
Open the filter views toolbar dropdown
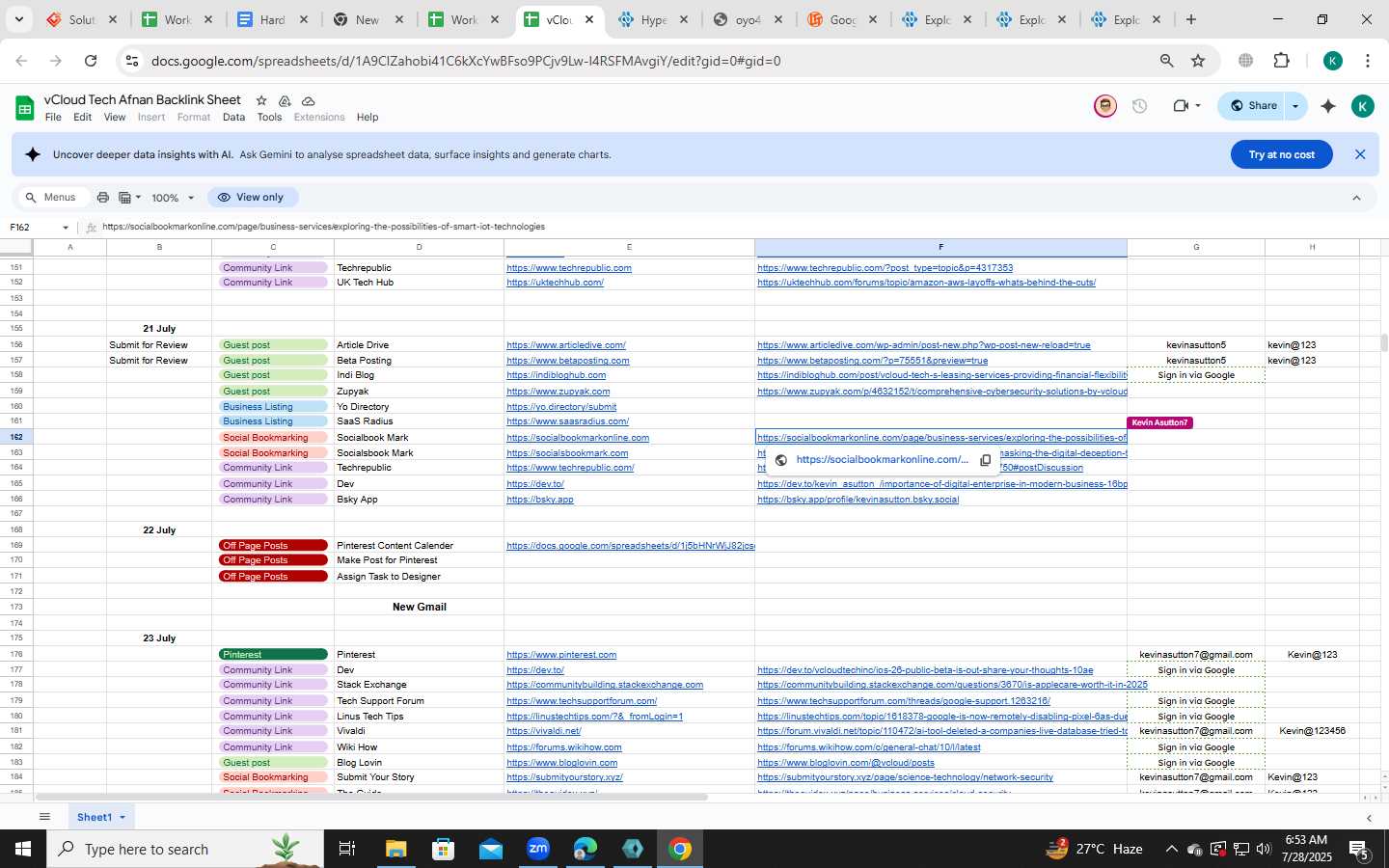[x=129, y=198]
